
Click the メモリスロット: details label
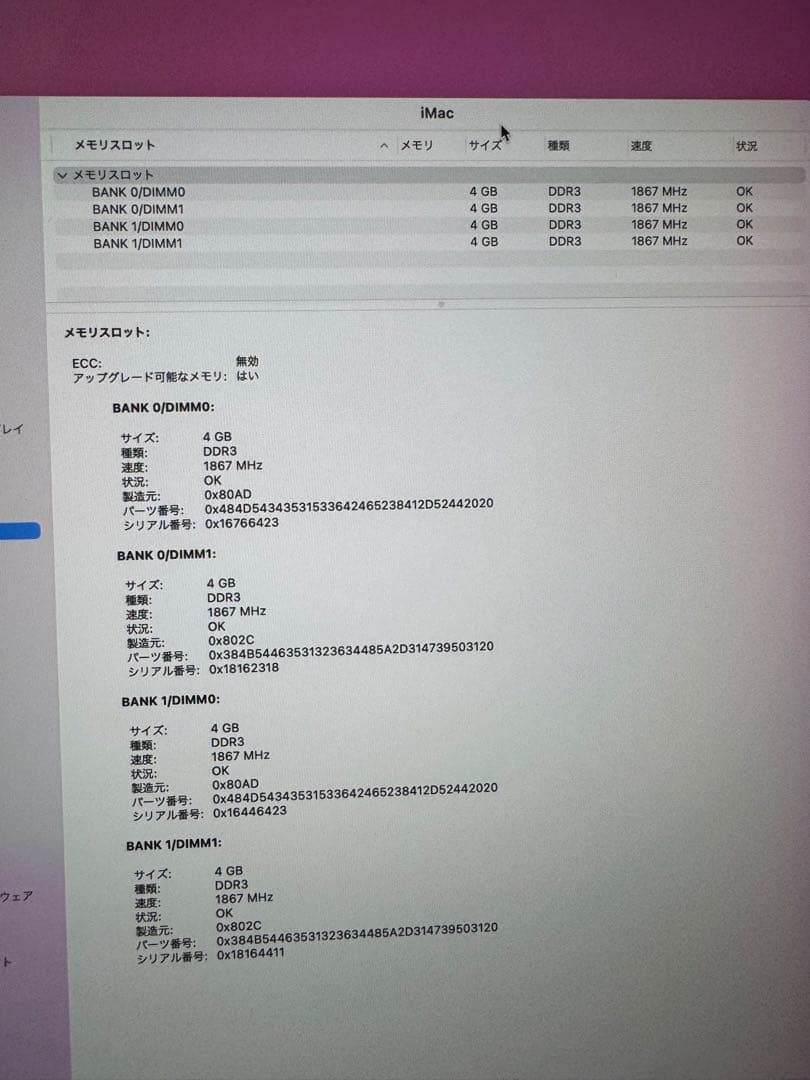(x=105, y=333)
